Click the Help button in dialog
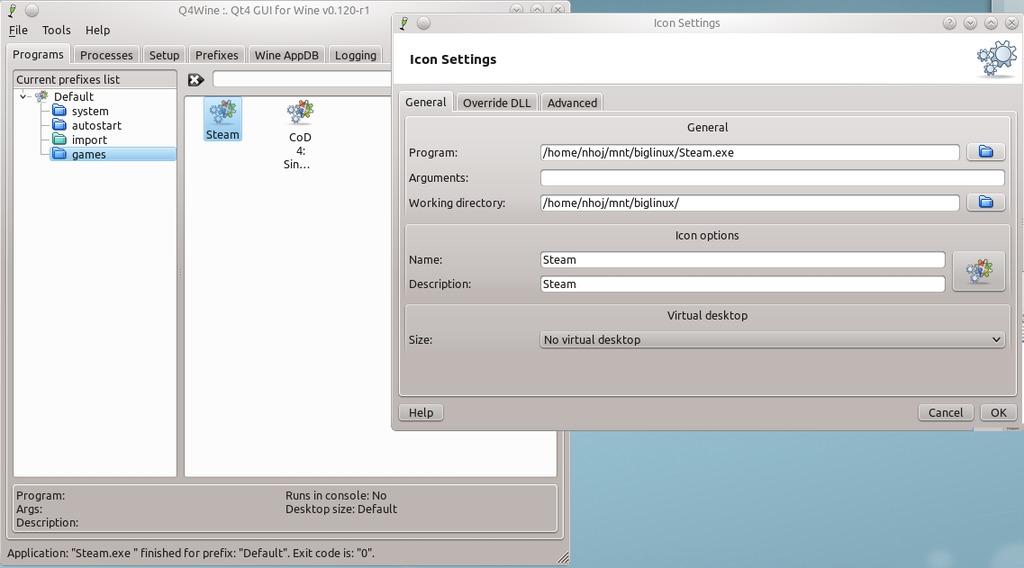The image size is (1024, 568). coord(421,412)
